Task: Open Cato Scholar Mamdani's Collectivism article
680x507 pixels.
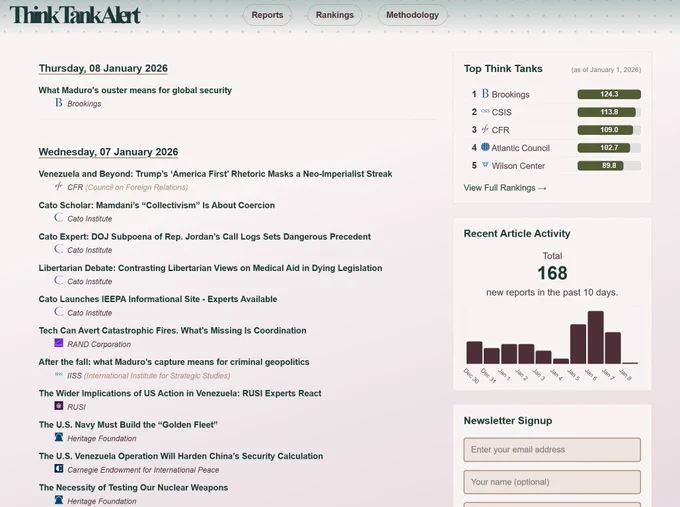Action: coord(157,205)
